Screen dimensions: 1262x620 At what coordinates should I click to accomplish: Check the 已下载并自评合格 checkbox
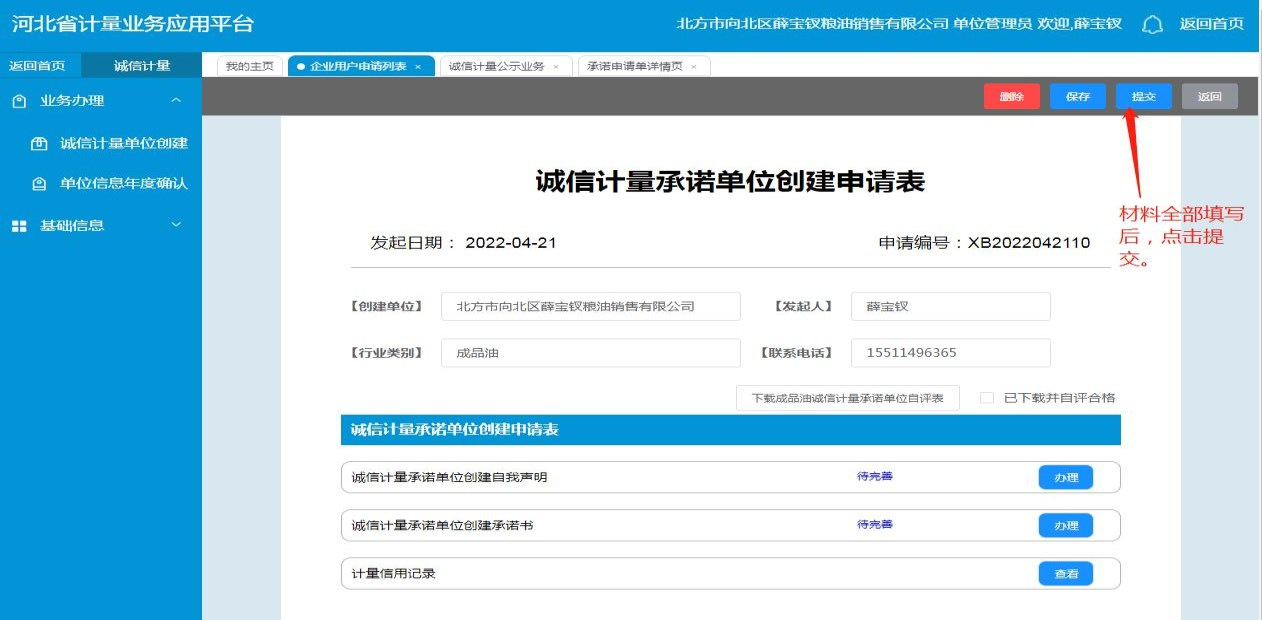987,398
